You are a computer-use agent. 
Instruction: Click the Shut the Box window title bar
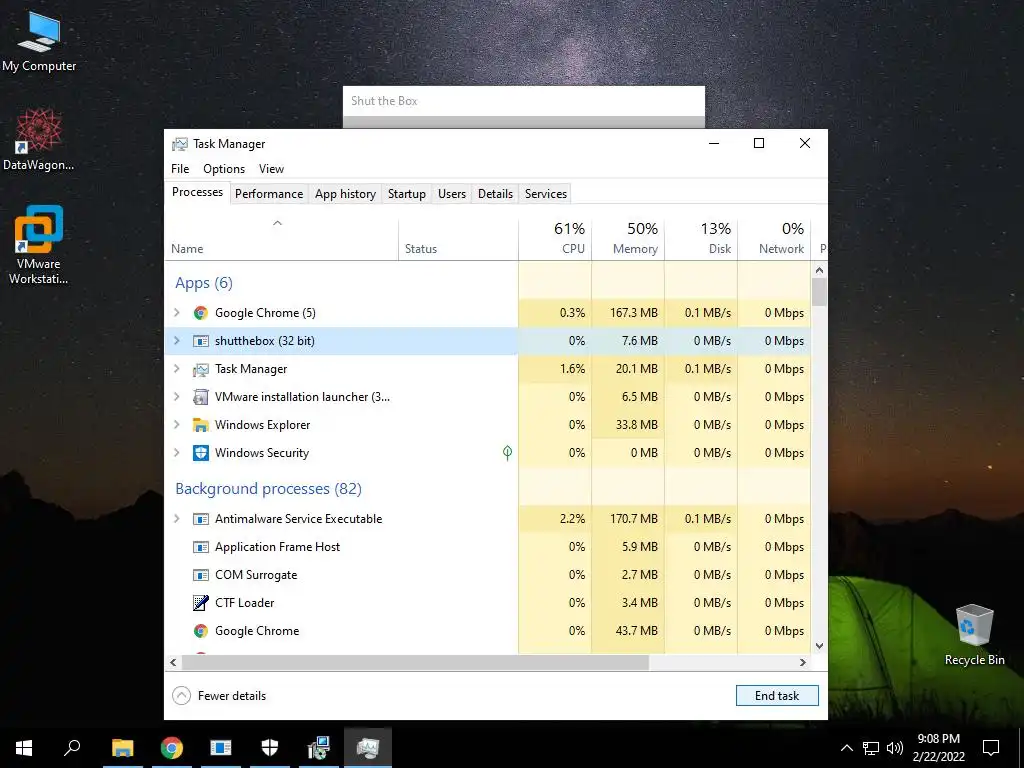point(524,101)
